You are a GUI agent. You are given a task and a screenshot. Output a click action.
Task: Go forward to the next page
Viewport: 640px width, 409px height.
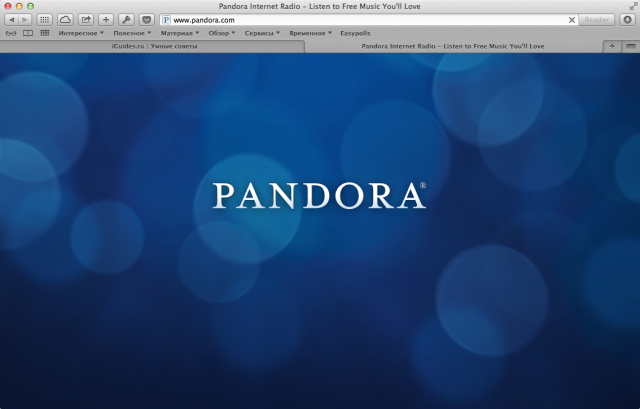[24, 20]
